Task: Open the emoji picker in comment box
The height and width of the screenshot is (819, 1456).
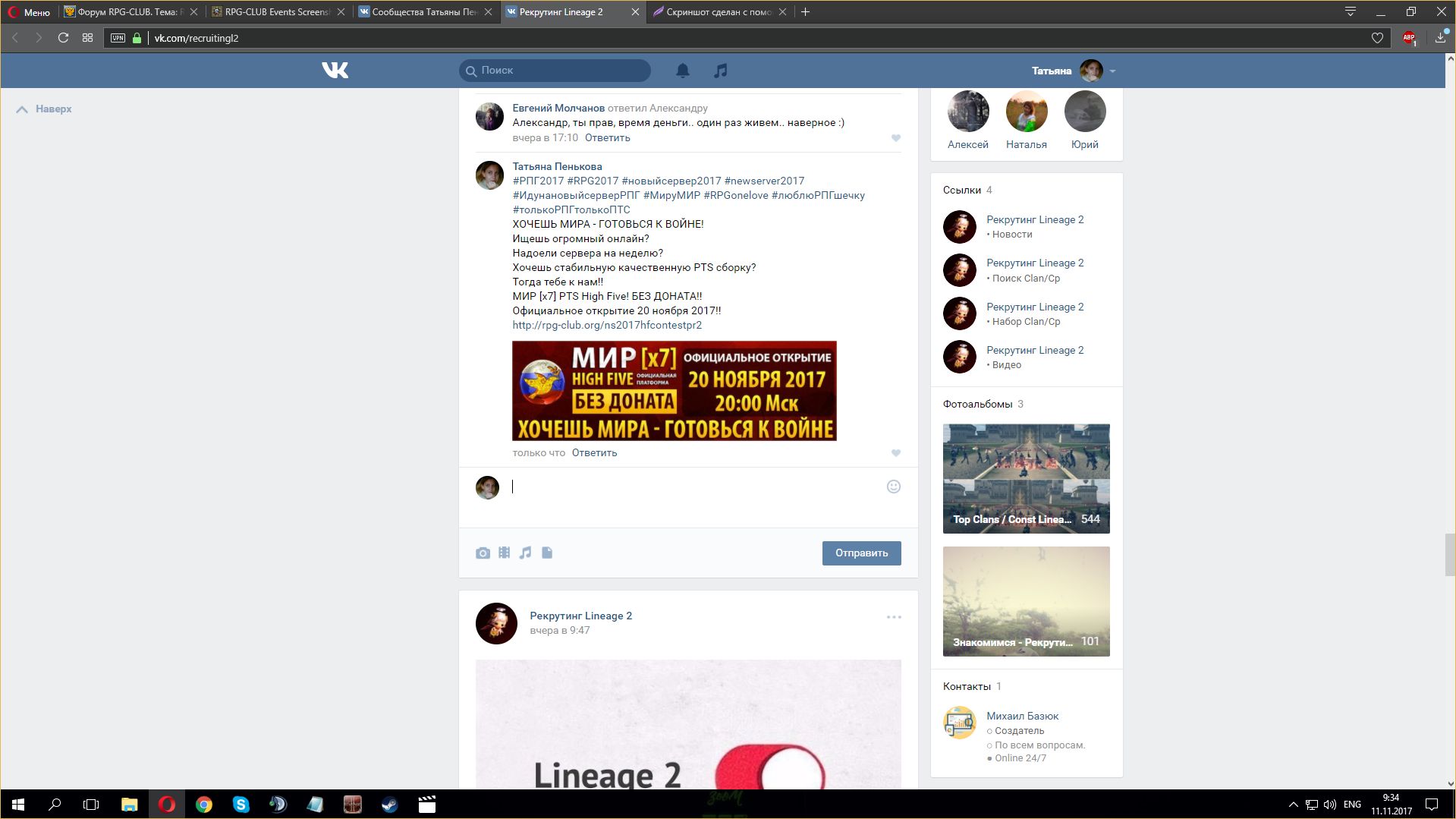Action: [894, 487]
